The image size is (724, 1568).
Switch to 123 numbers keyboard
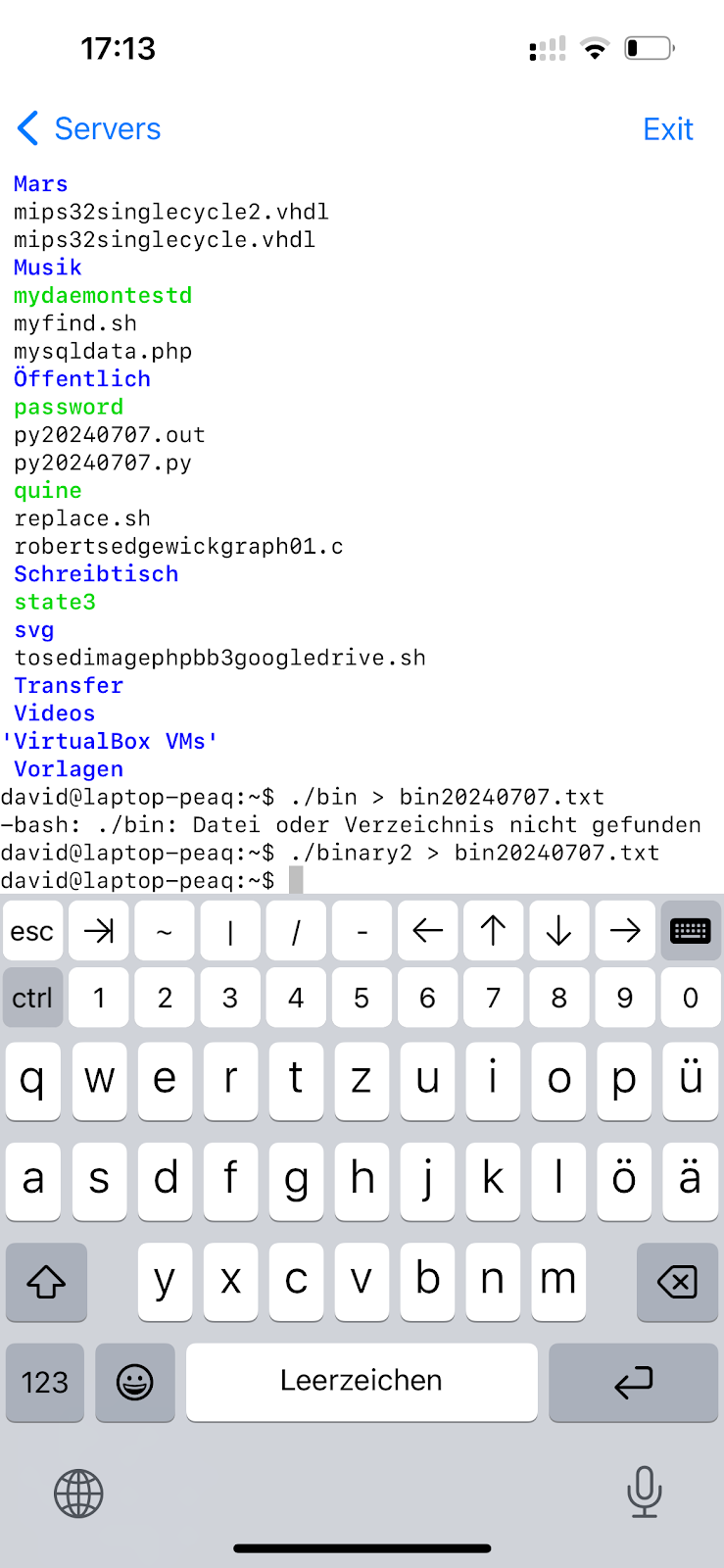[45, 1382]
